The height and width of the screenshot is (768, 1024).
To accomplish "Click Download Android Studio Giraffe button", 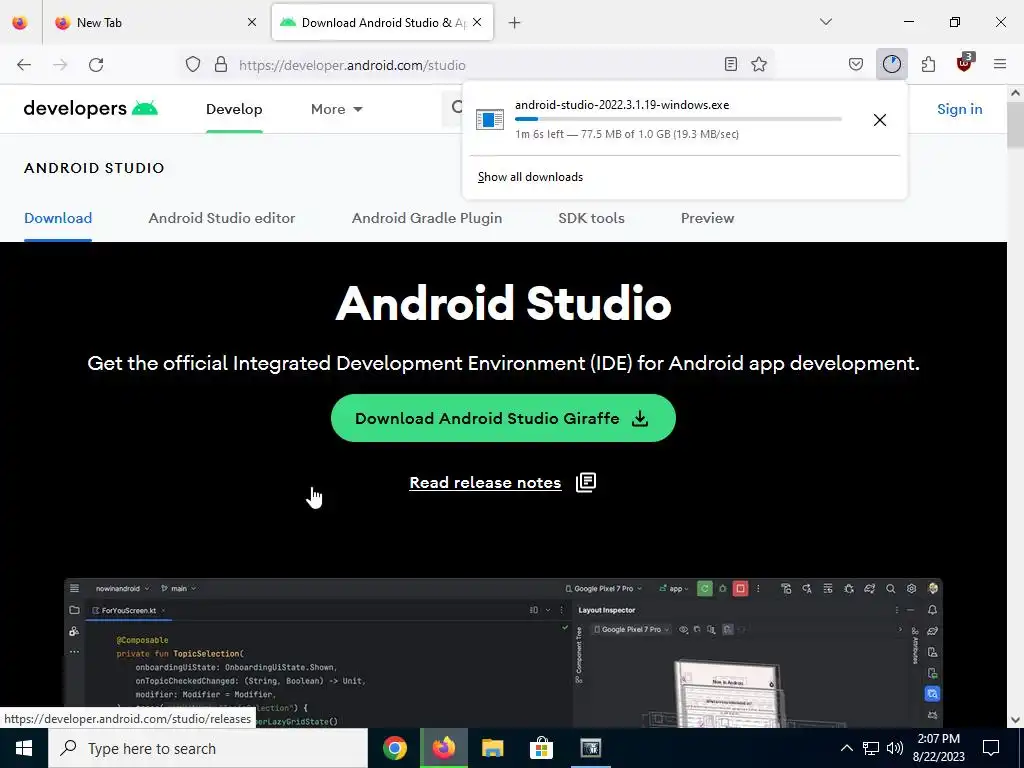I will [x=503, y=418].
